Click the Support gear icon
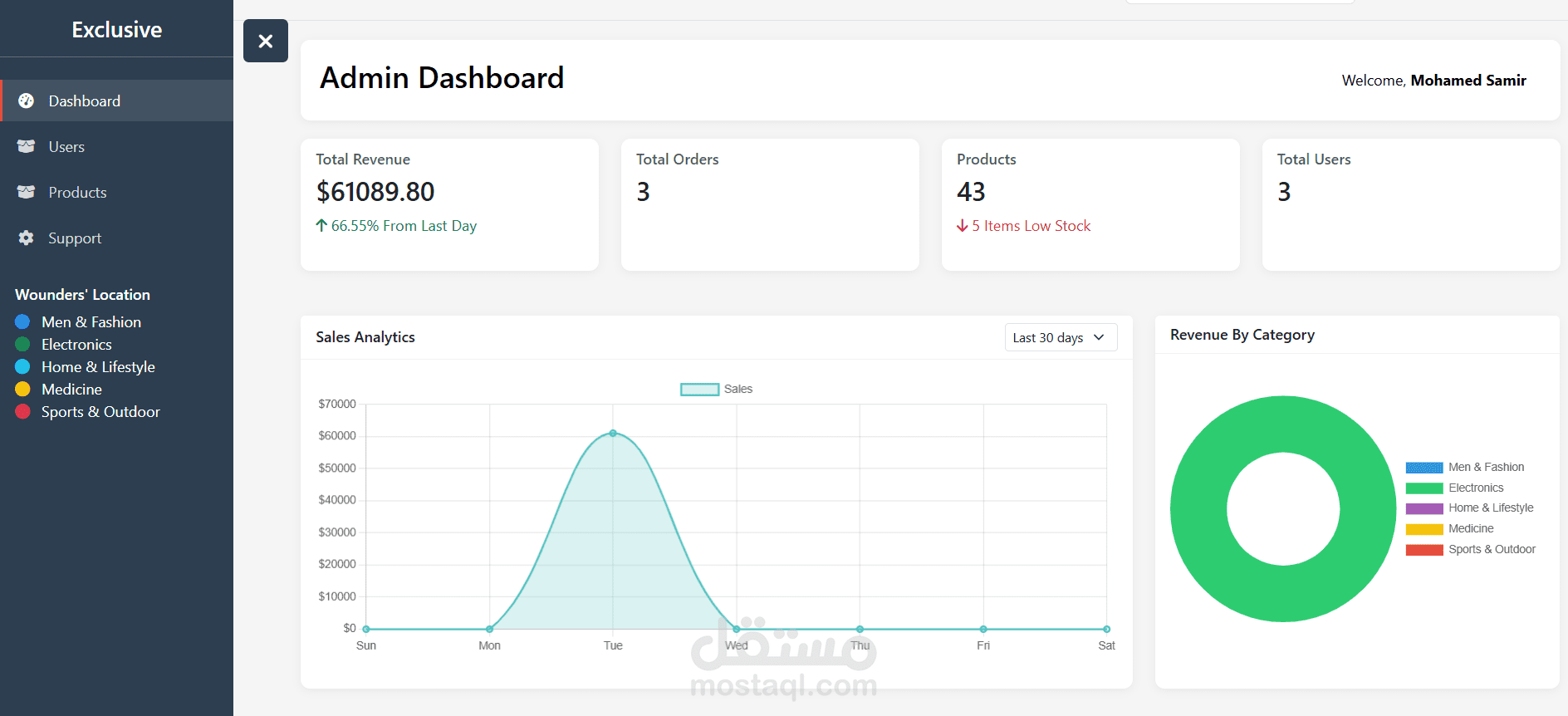This screenshot has height=716, width=1568. coord(27,238)
